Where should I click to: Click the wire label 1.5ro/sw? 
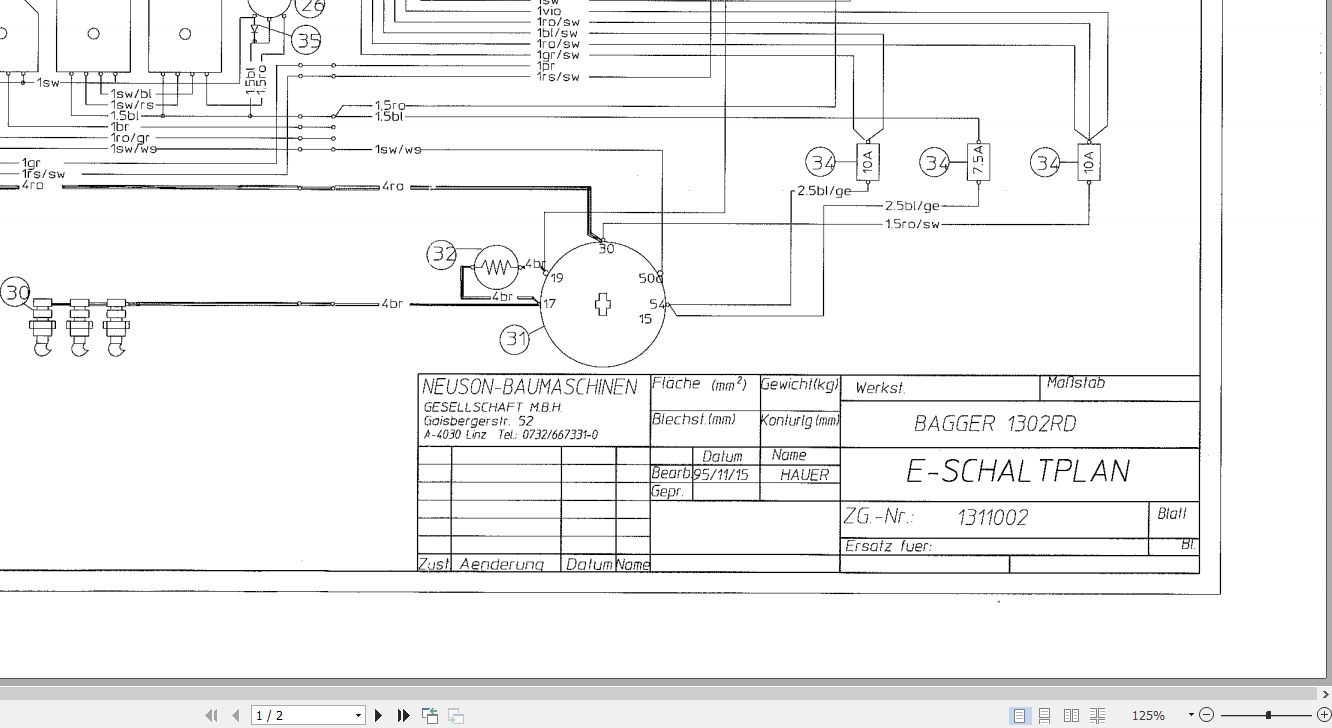912,223
